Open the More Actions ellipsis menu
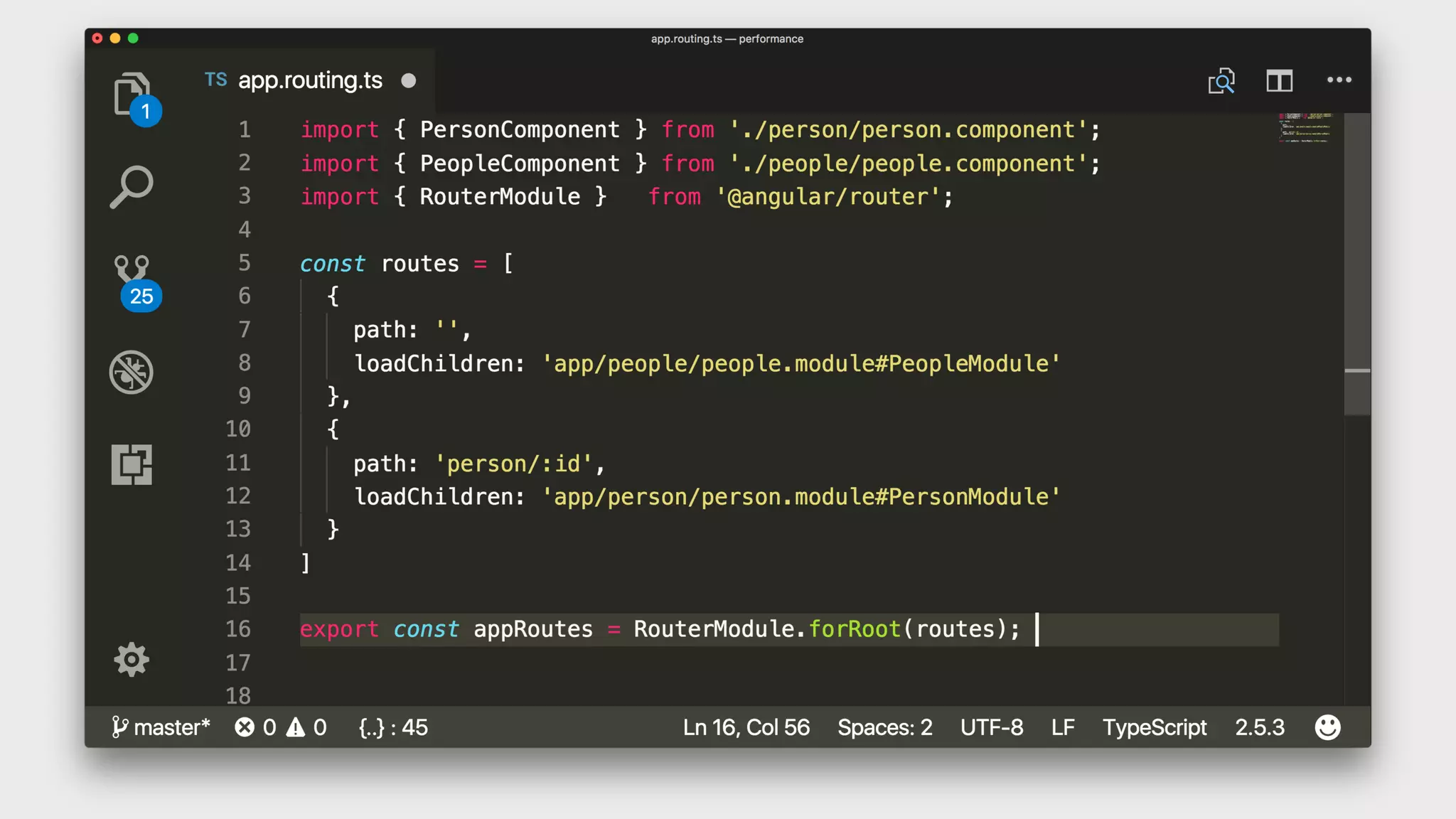 [x=1339, y=80]
